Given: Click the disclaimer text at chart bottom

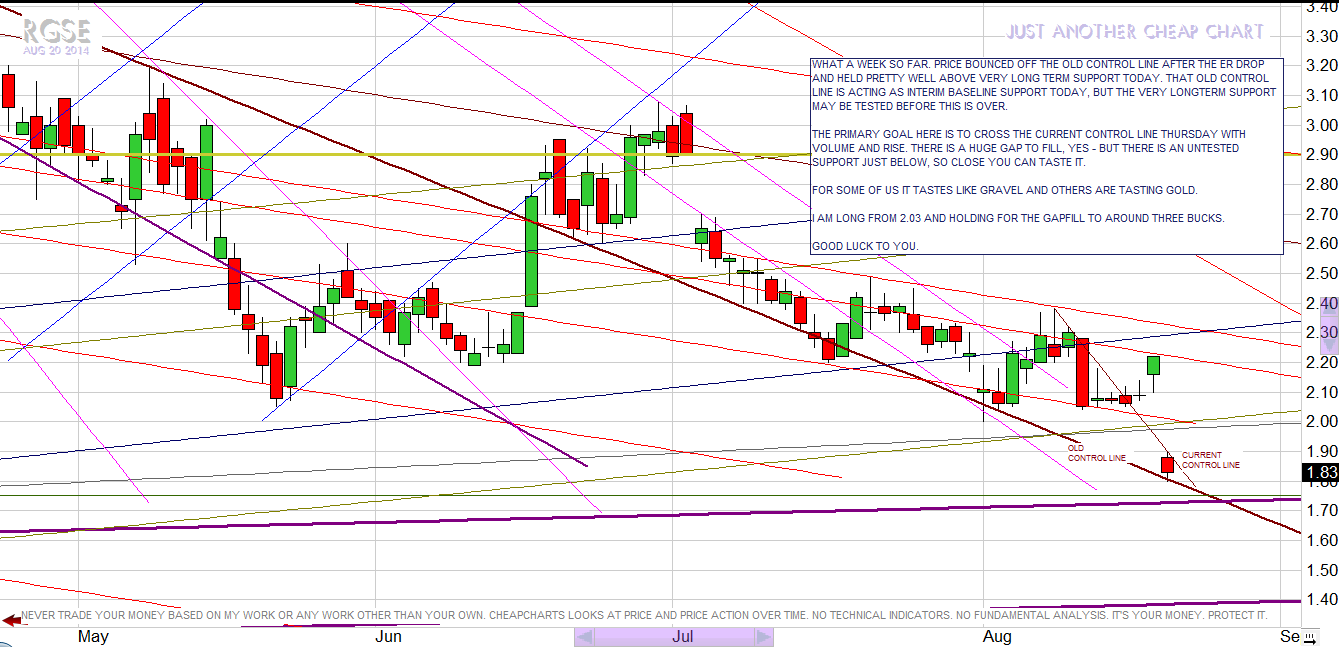Looking at the screenshot, I should click(640, 615).
